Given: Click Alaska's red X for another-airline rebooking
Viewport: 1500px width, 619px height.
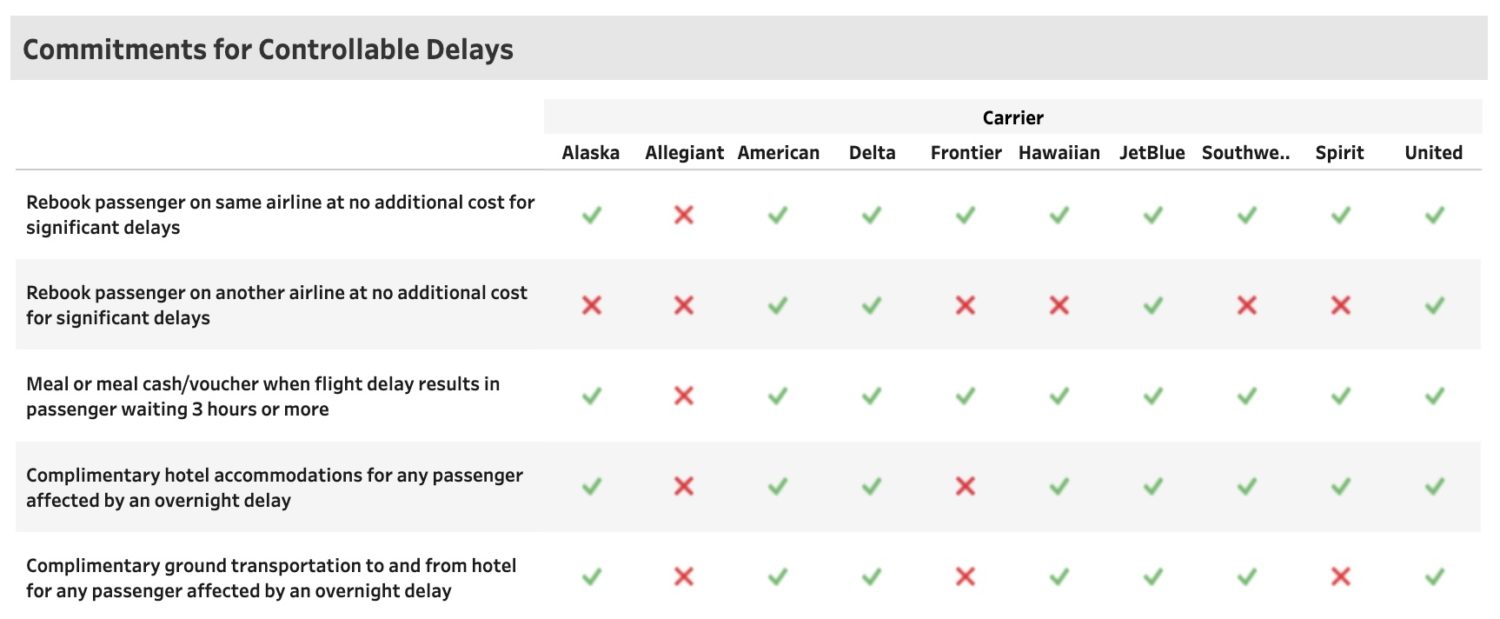Looking at the screenshot, I should (592, 305).
